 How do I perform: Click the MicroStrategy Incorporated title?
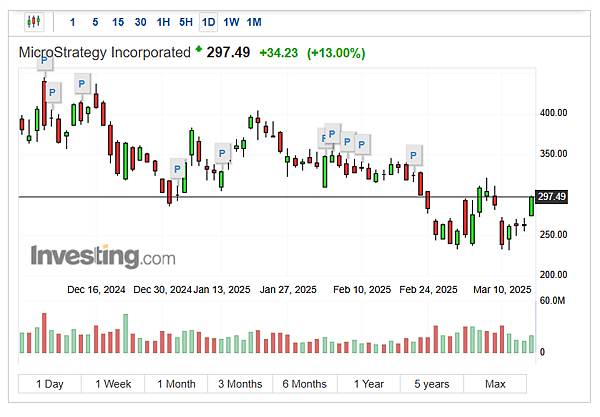104,52
